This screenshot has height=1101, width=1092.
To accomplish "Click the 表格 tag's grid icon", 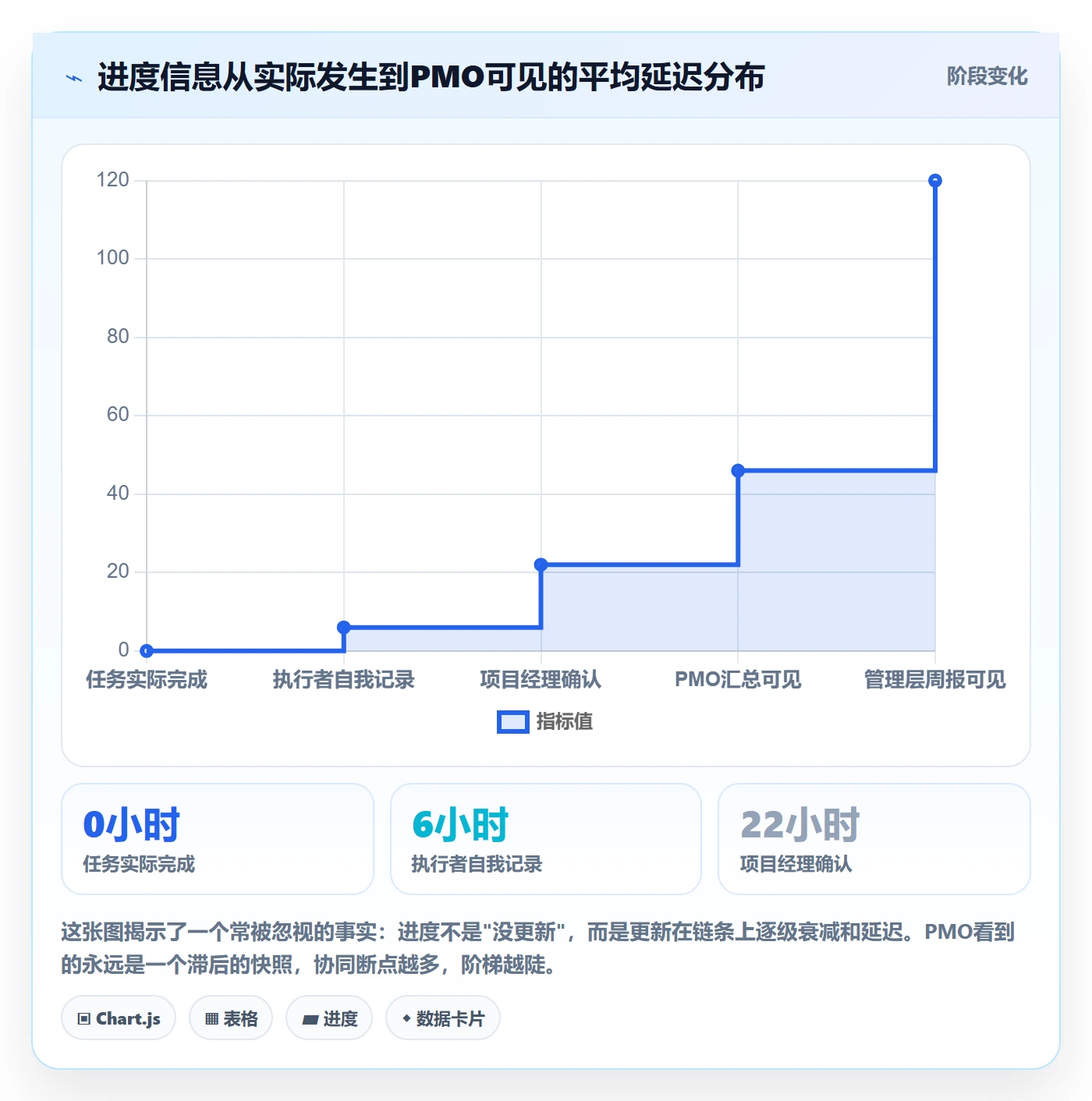I will (x=211, y=1019).
